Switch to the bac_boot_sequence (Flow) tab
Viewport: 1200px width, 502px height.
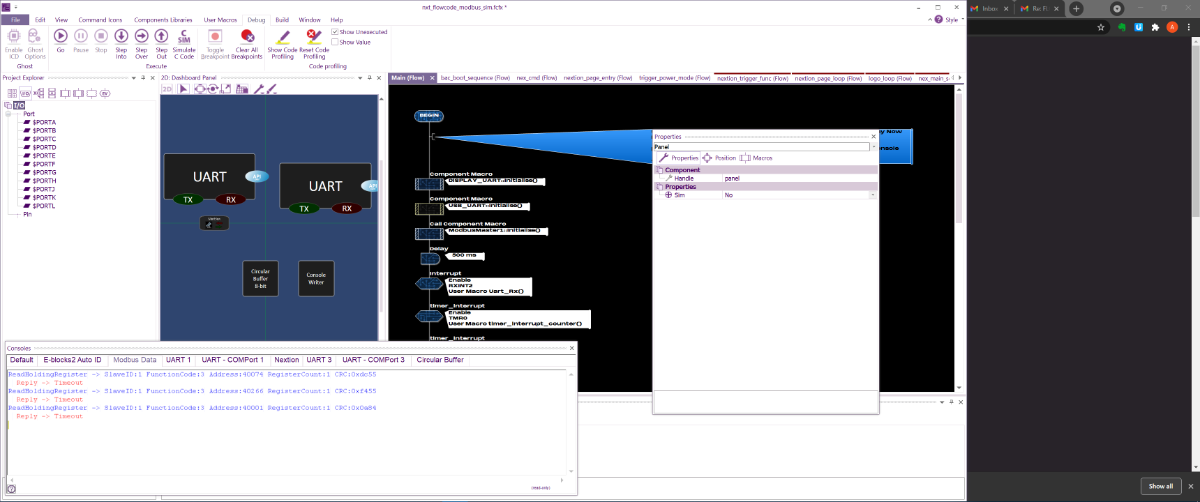(x=475, y=77)
